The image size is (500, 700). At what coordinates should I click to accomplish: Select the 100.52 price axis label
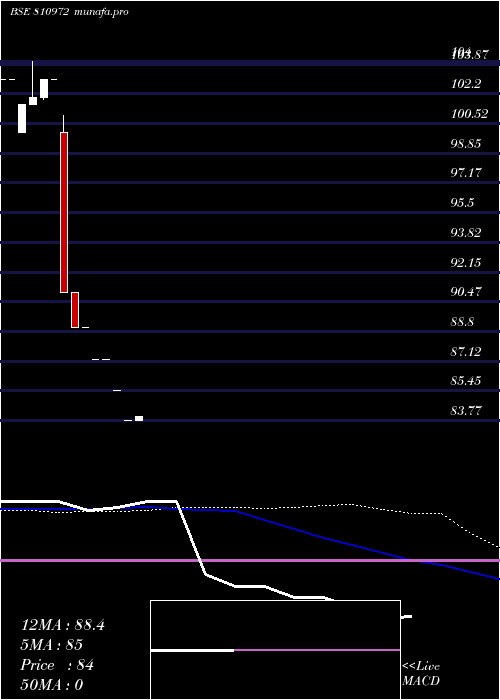pos(469,113)
